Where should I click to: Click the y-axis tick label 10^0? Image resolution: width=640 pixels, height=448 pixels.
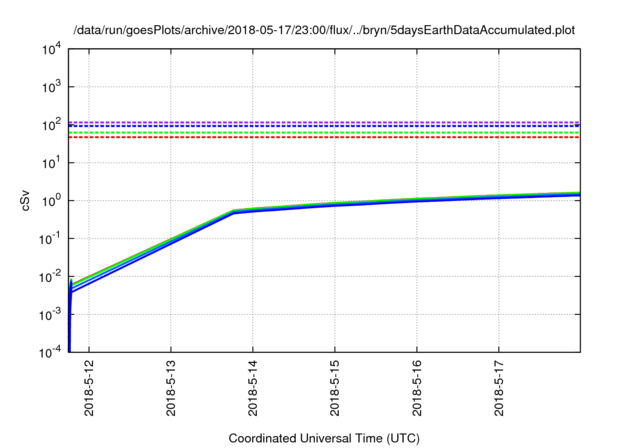pos(52,201)
